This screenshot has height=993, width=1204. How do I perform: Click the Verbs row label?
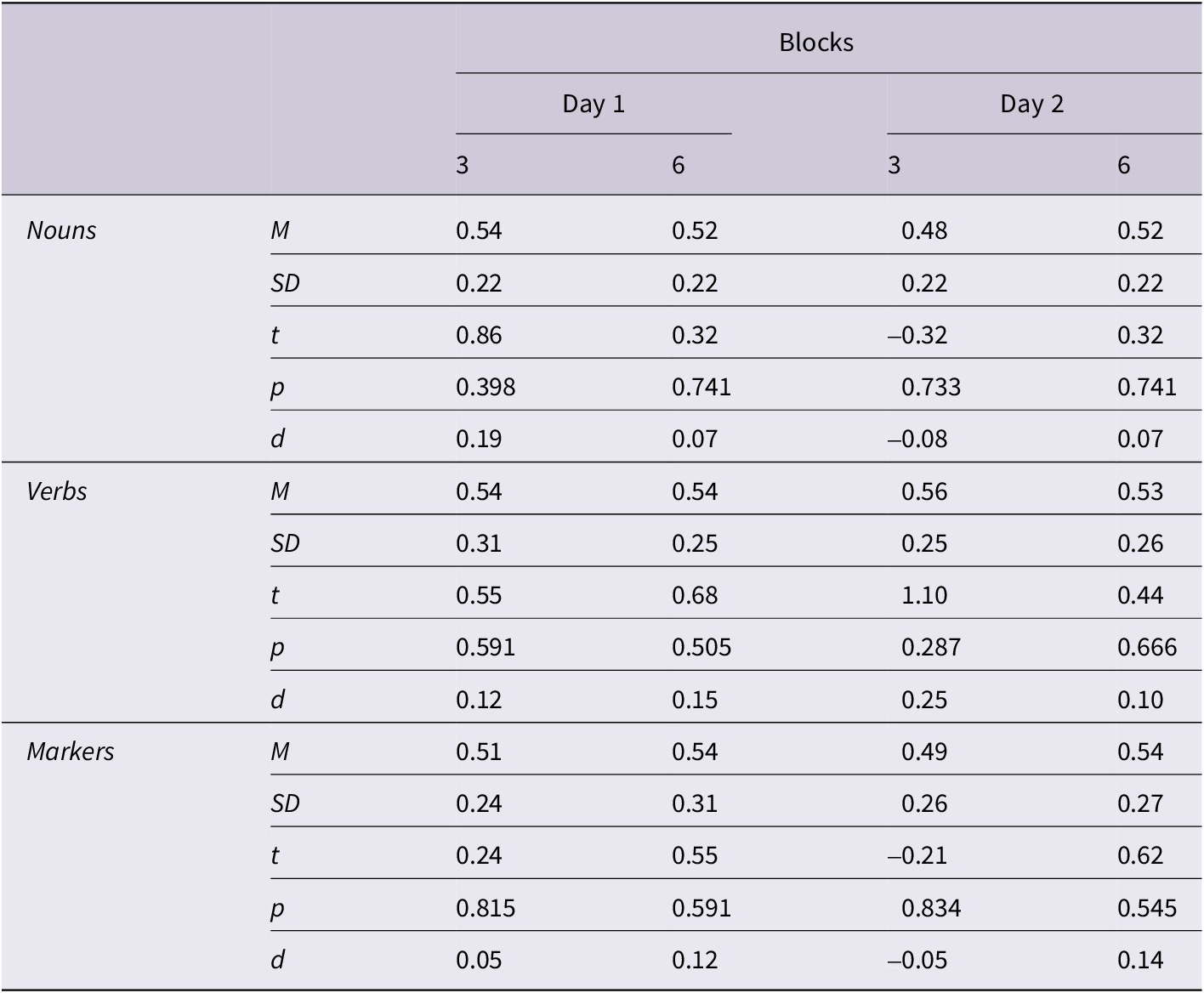[x=57, y=491]
